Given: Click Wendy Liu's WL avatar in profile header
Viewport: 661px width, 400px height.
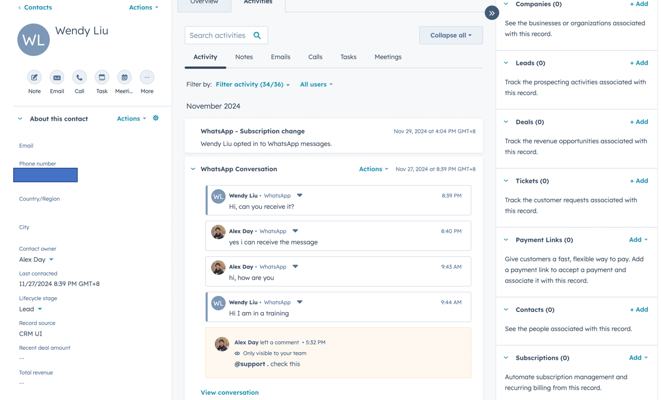Looking at the screenshot, I should coord(33,40).
